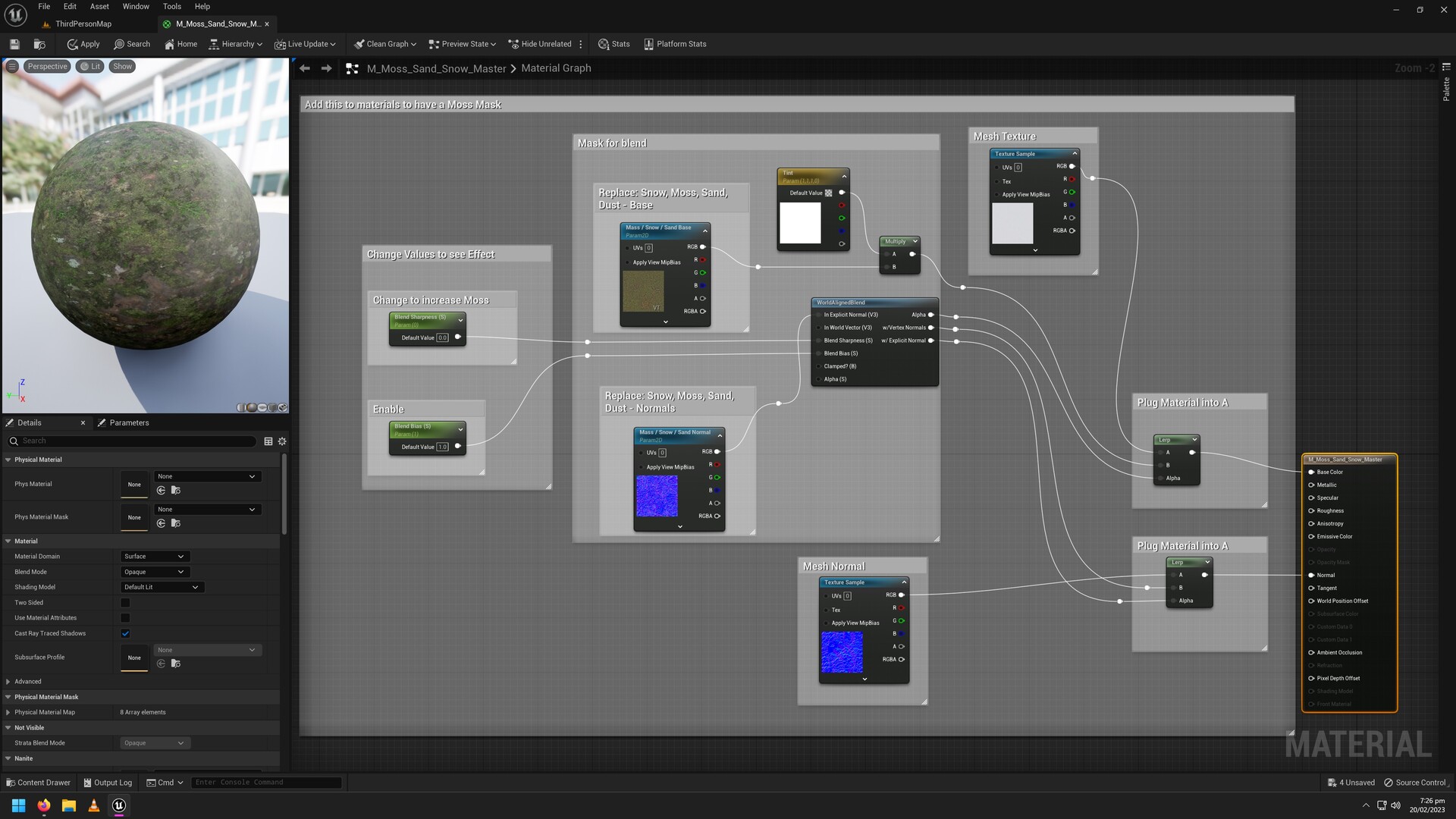
Task: Open the Search tool on the toolbar
Action: (x=132, y=43)
